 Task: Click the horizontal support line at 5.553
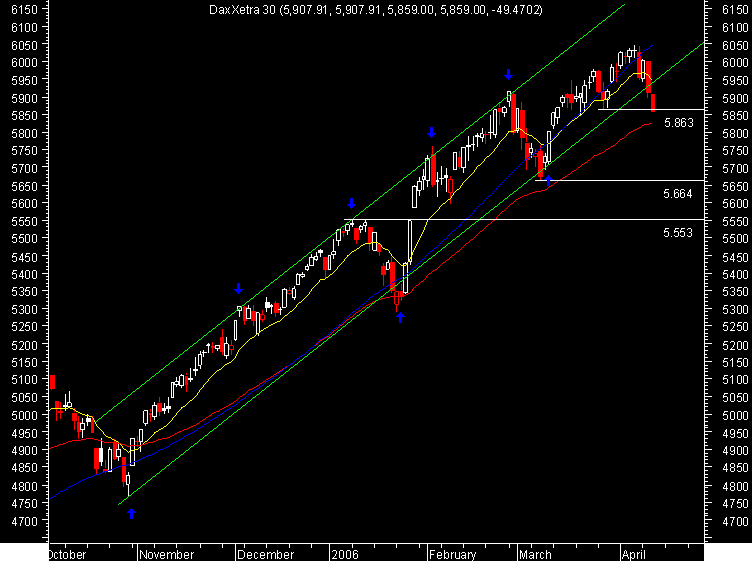point(524,220)
